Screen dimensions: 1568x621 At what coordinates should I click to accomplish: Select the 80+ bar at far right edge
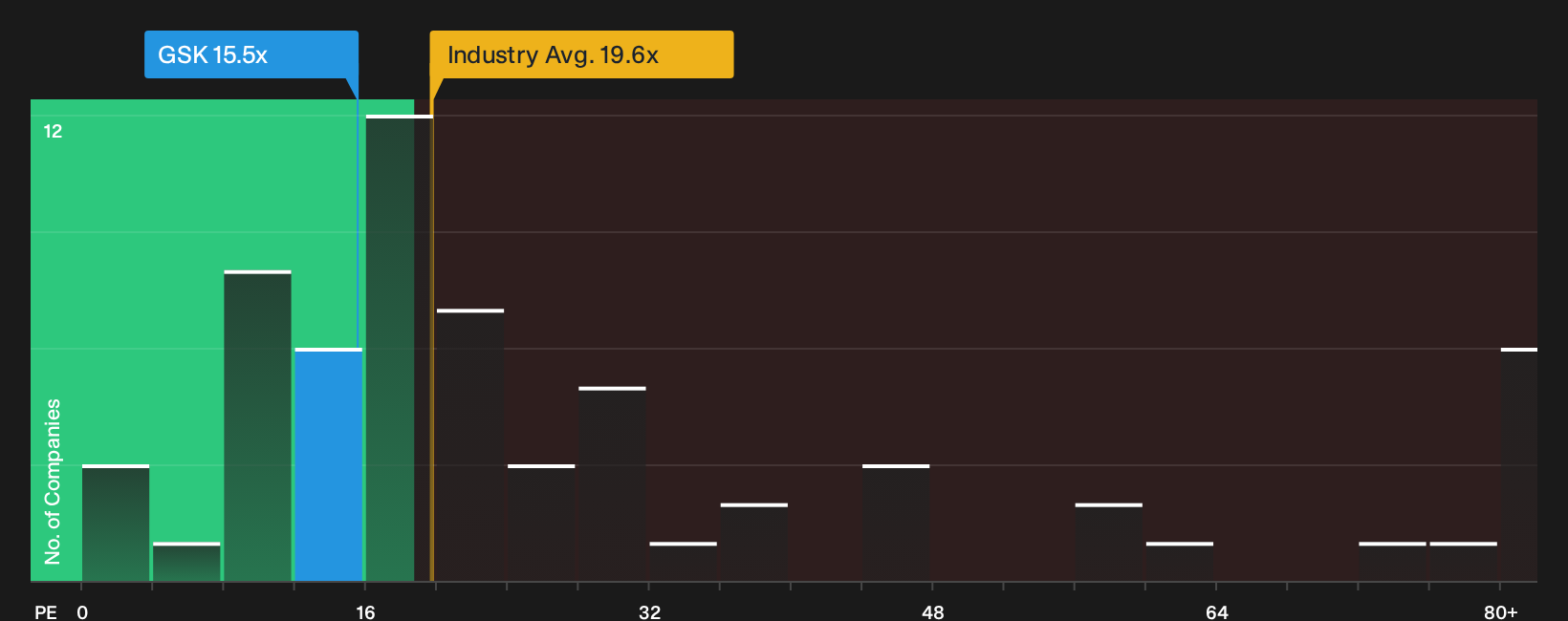[x=1518, y=464]
